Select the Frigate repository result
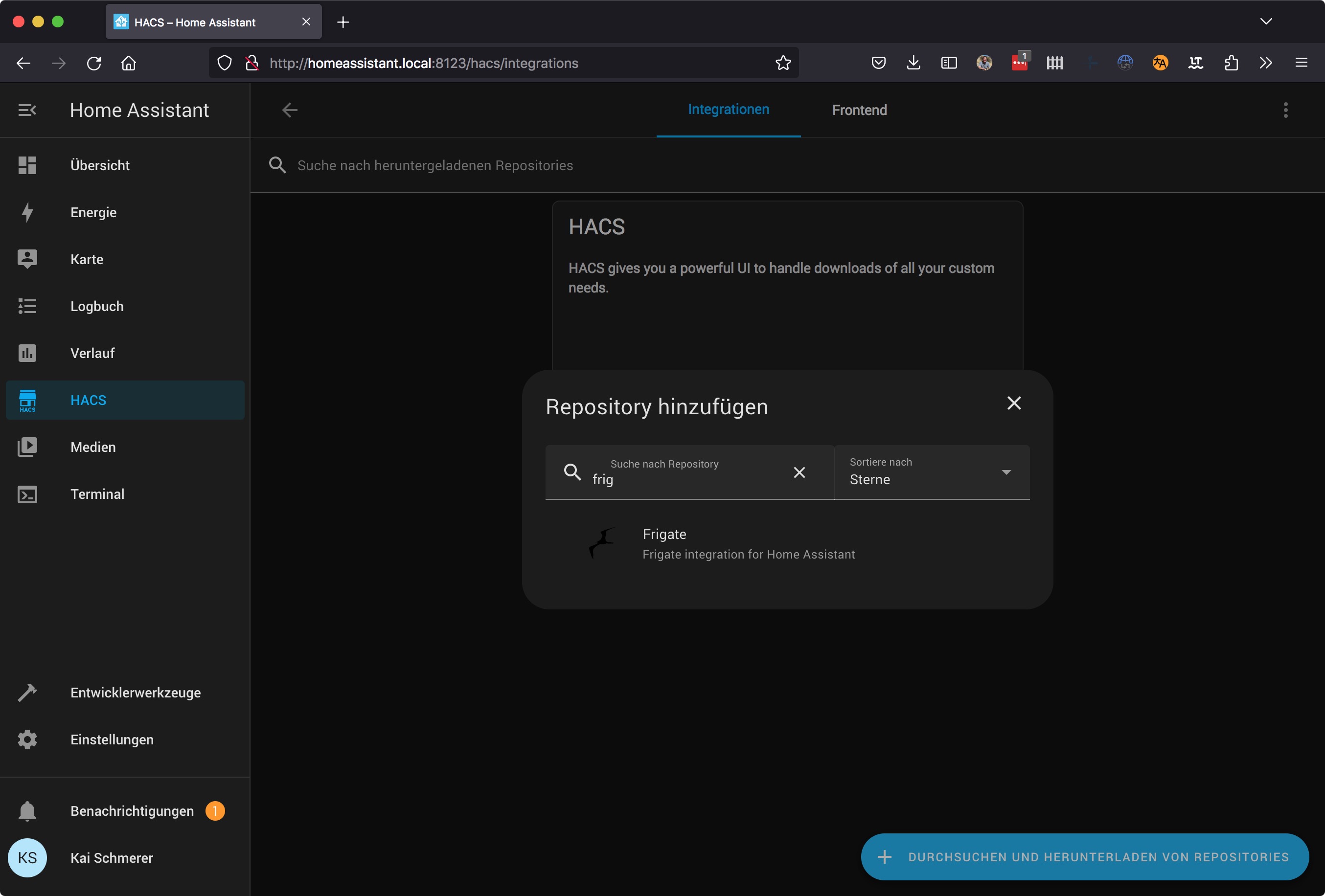1325x896 pixels. pos(748,544)
